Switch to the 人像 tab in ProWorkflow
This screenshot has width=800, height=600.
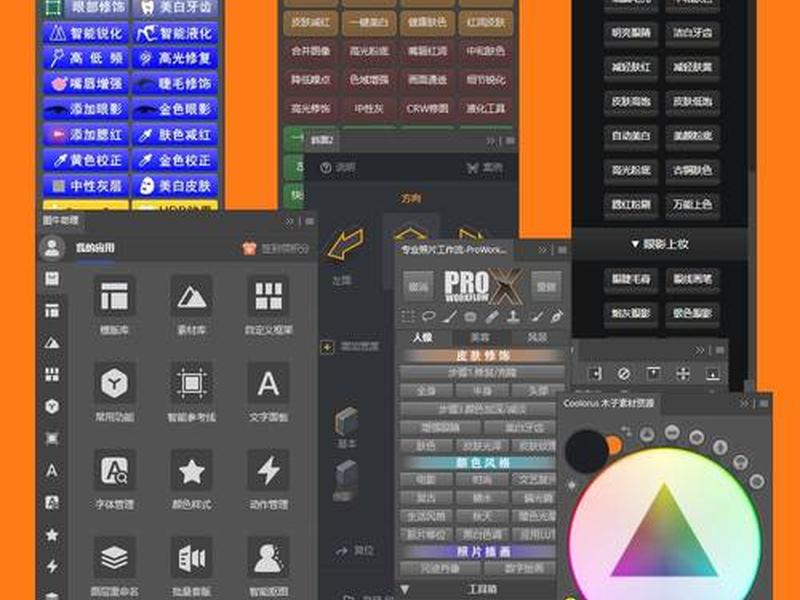pos(423,337)
